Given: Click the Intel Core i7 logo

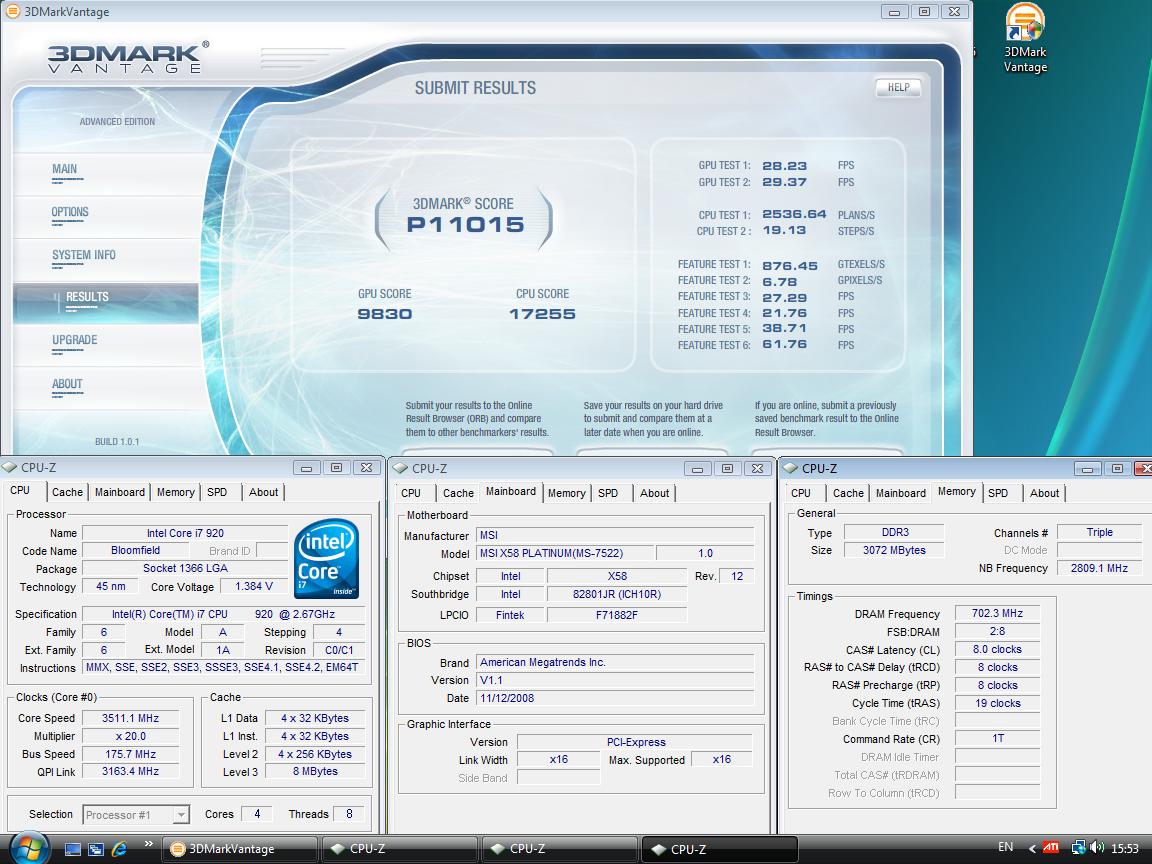Looking at the screenshot, I should click(326, 558).
